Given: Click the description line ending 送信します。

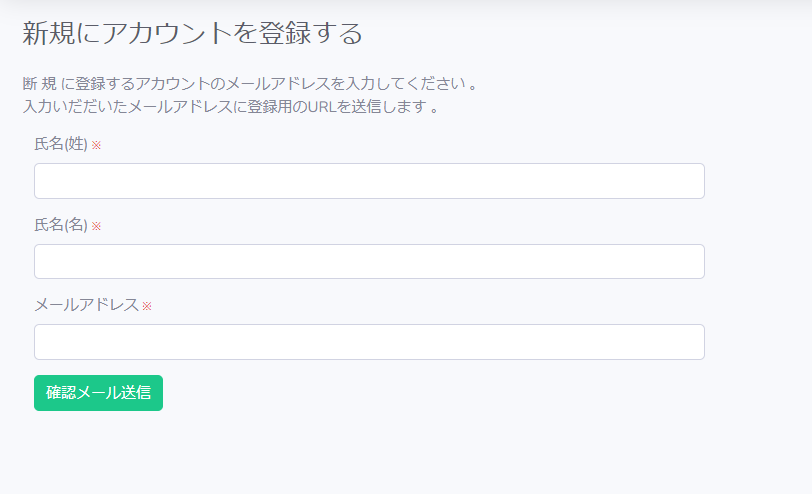Looking at the screenshot, I should (230, 107).
